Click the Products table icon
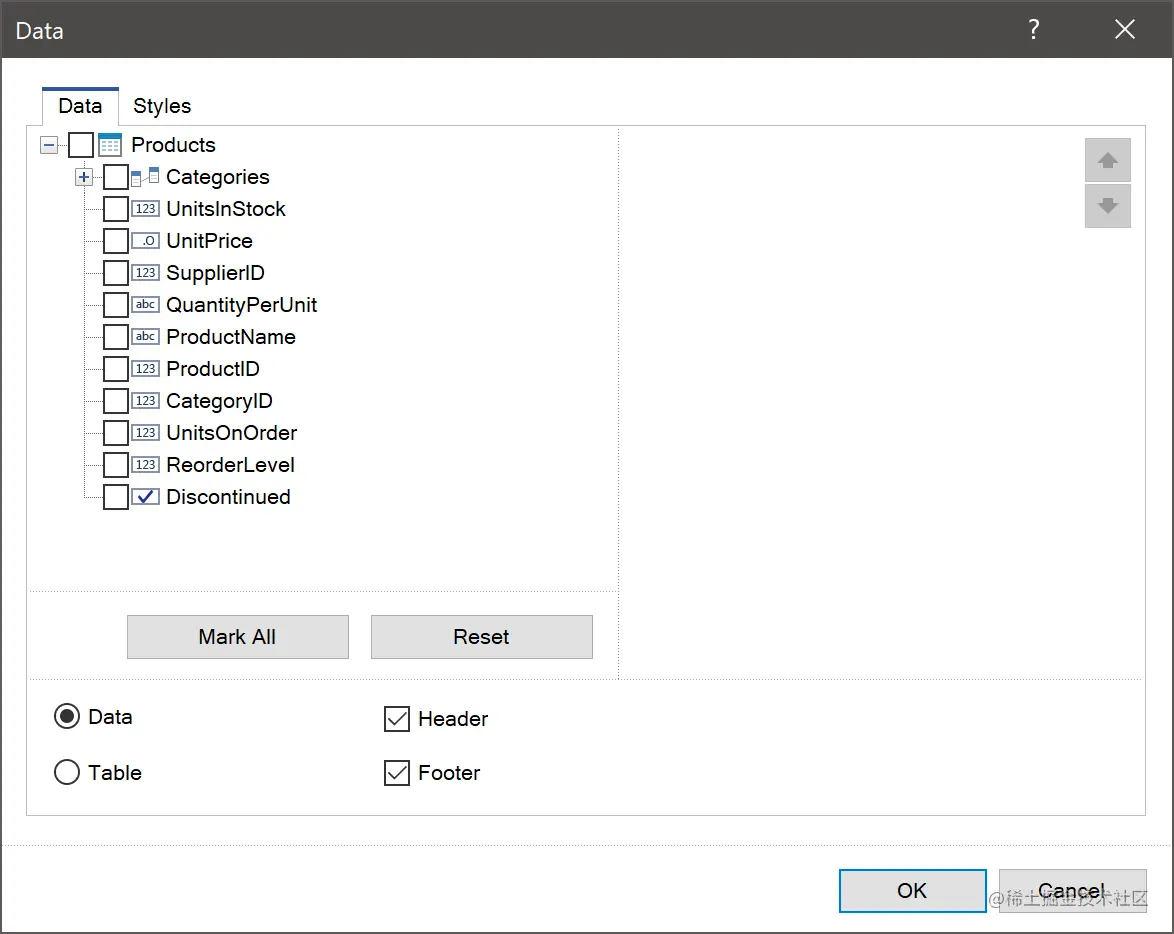This screenshot has height=934, width=1174. coord(110,145)
